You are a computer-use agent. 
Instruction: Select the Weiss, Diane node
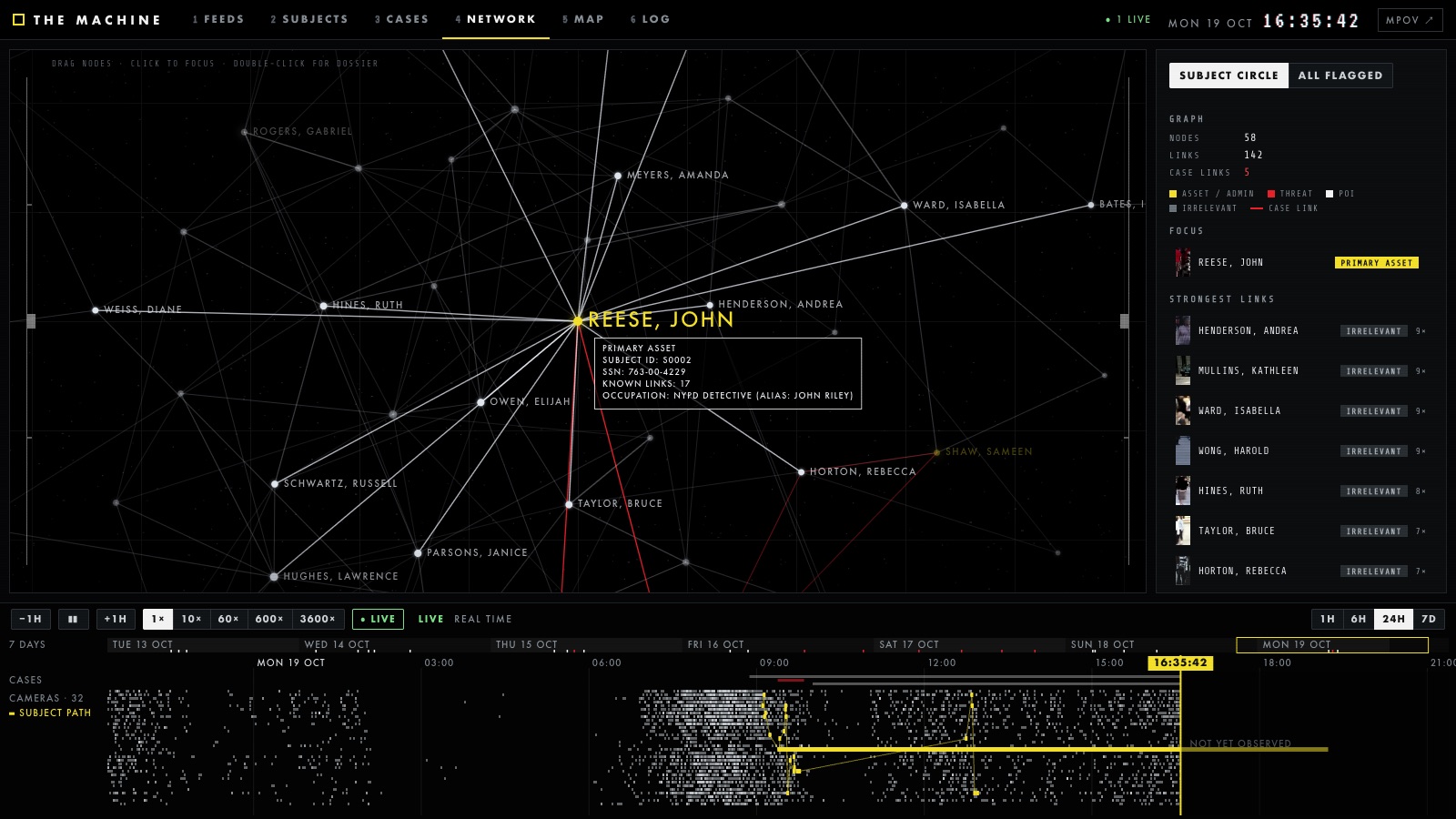click(96, 310)
